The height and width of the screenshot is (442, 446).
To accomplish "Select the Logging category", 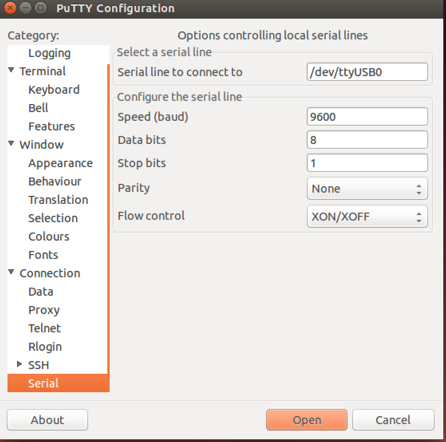I will tap(49, 53).
